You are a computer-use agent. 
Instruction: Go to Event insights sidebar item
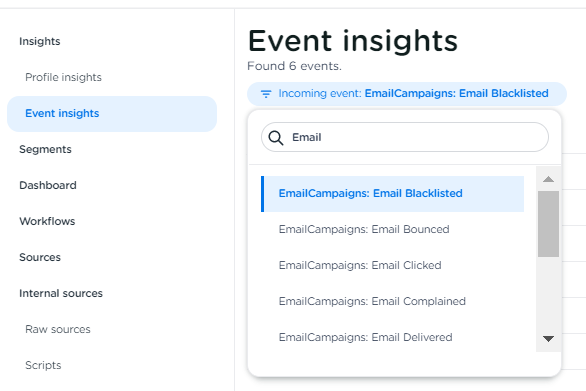[x=112, y=114]
